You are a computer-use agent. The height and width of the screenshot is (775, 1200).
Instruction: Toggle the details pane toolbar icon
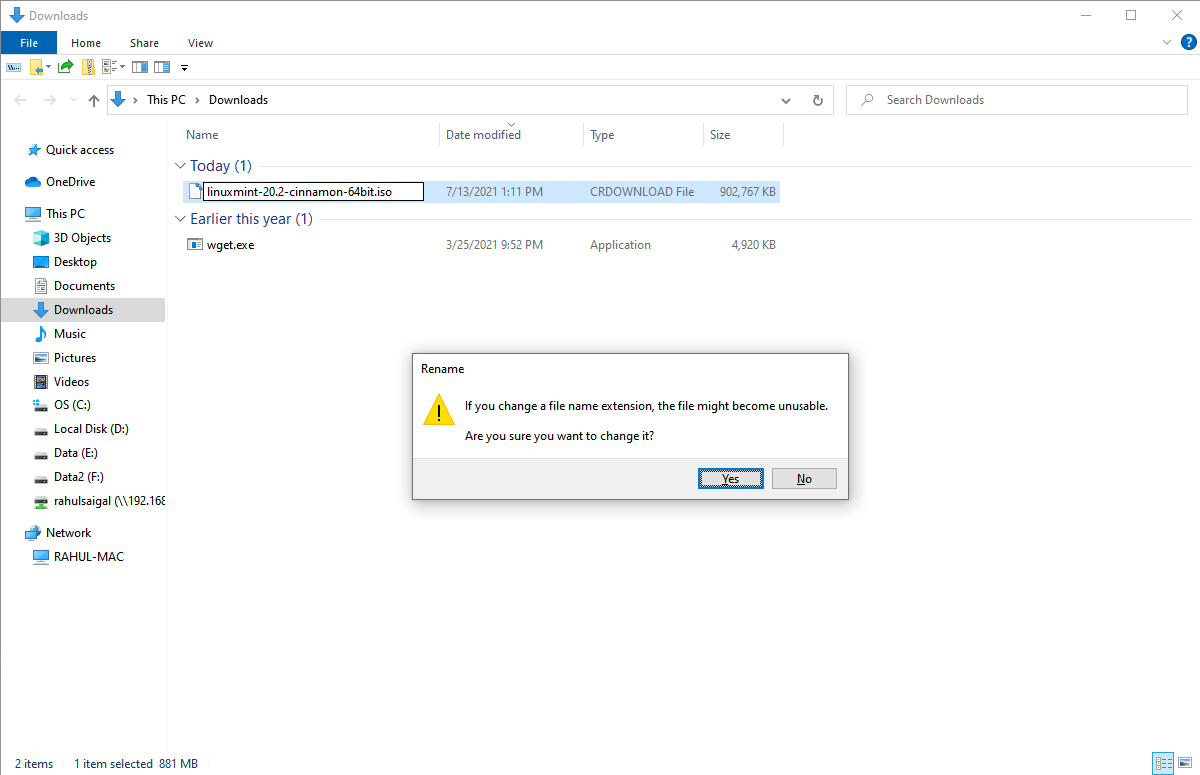[x=162, y=67]
